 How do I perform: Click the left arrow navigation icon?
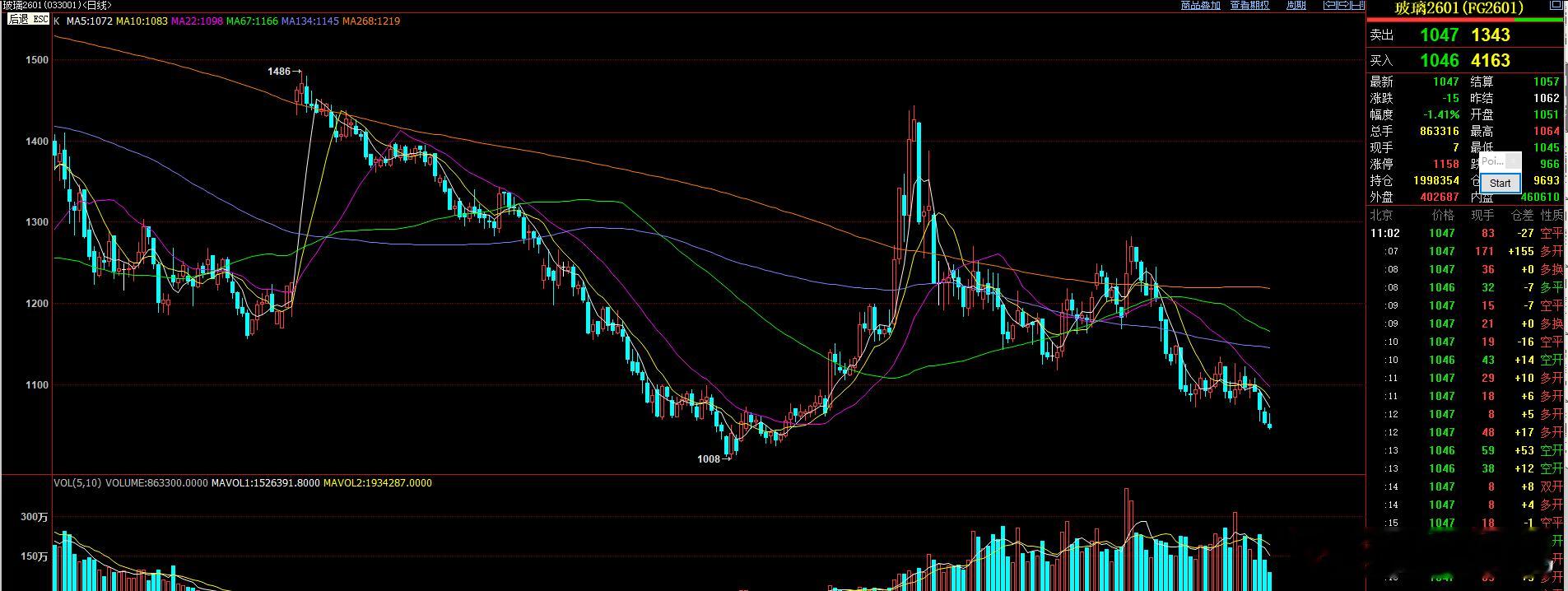pyautogui.click(x=1329, y=5)
